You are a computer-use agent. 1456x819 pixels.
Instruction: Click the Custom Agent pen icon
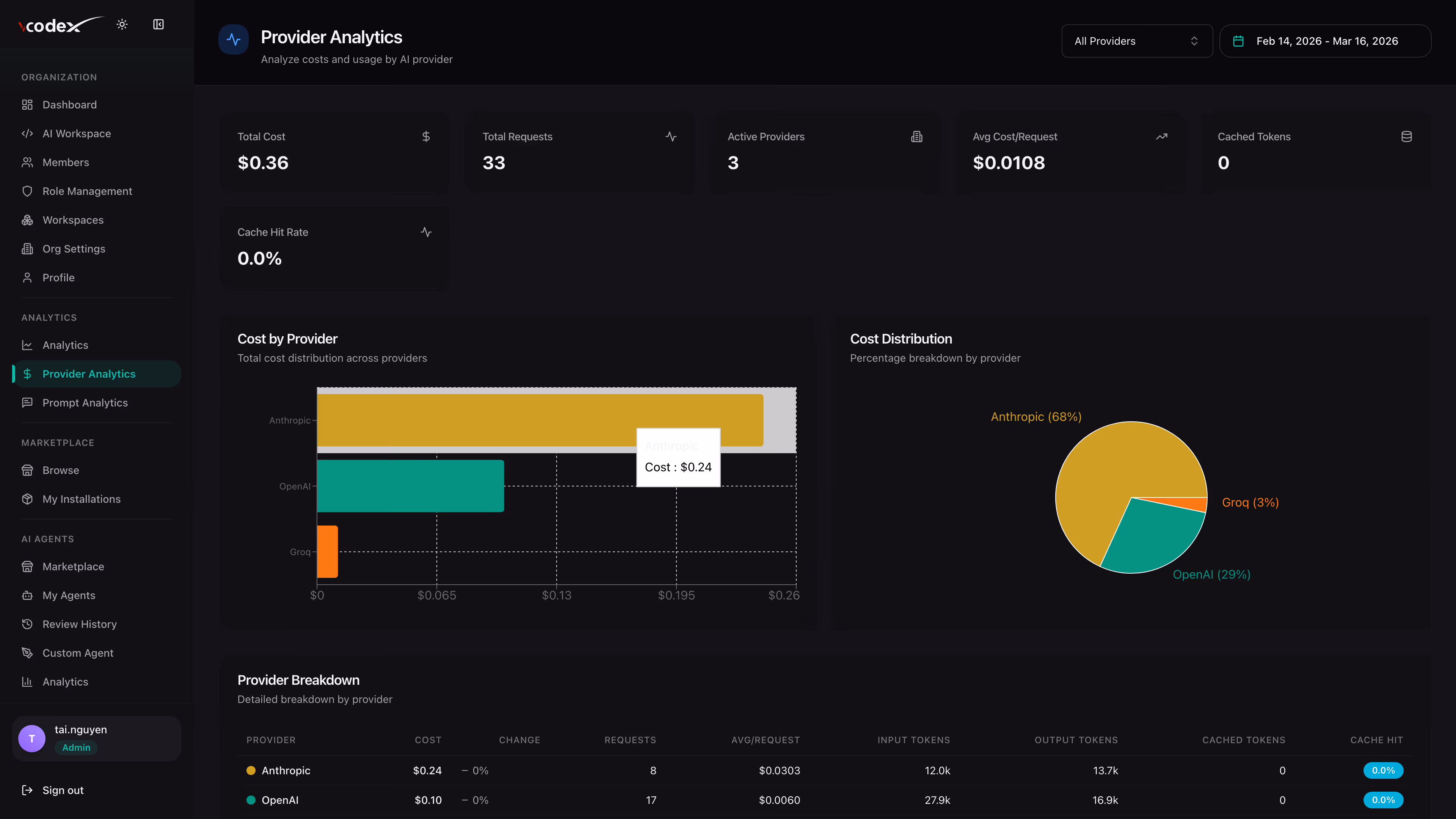click(27, 653)
